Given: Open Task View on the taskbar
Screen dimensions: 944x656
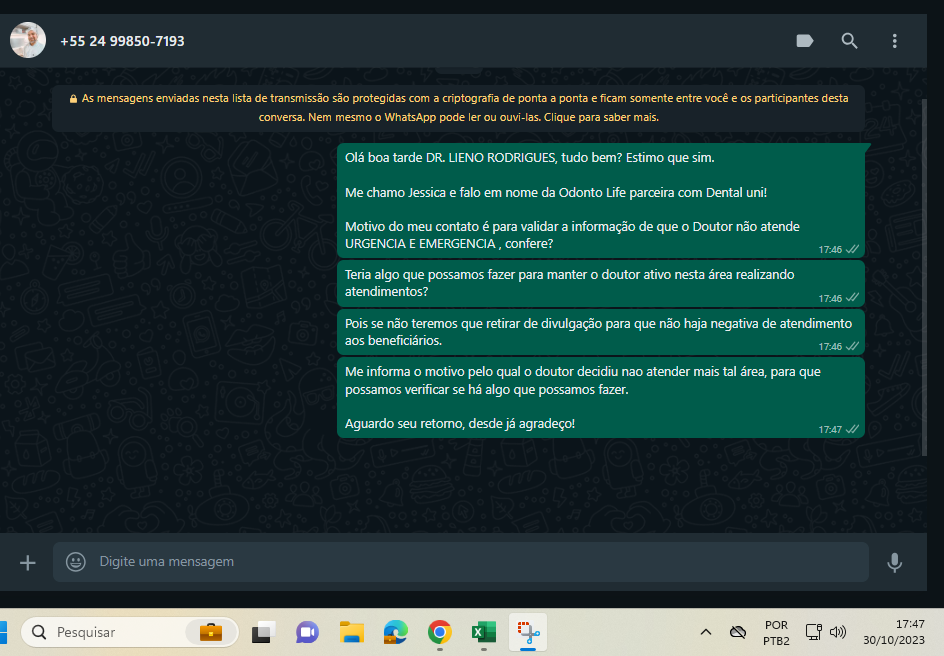Looking at the screenshot, I should [x=263, y=632].
